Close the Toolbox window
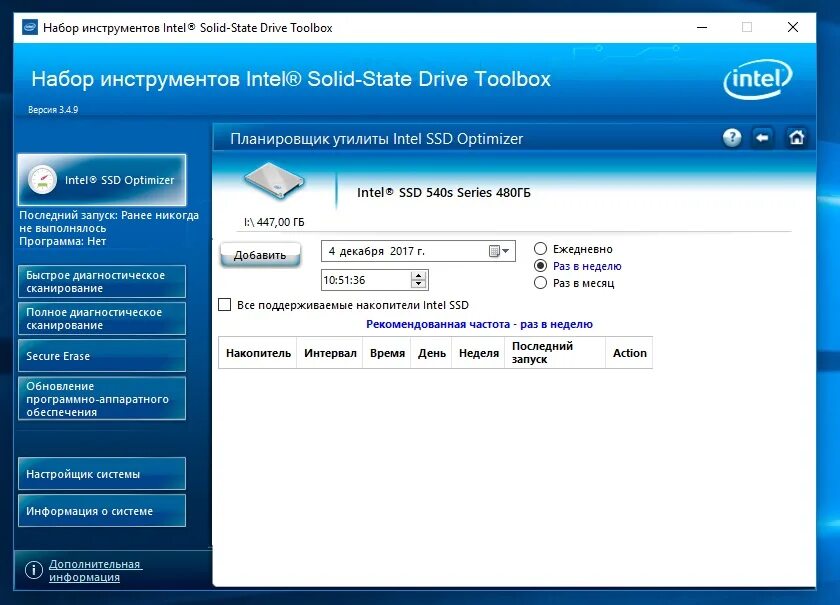Viewport: 840px width, 605px height. (x=793, y=27)
